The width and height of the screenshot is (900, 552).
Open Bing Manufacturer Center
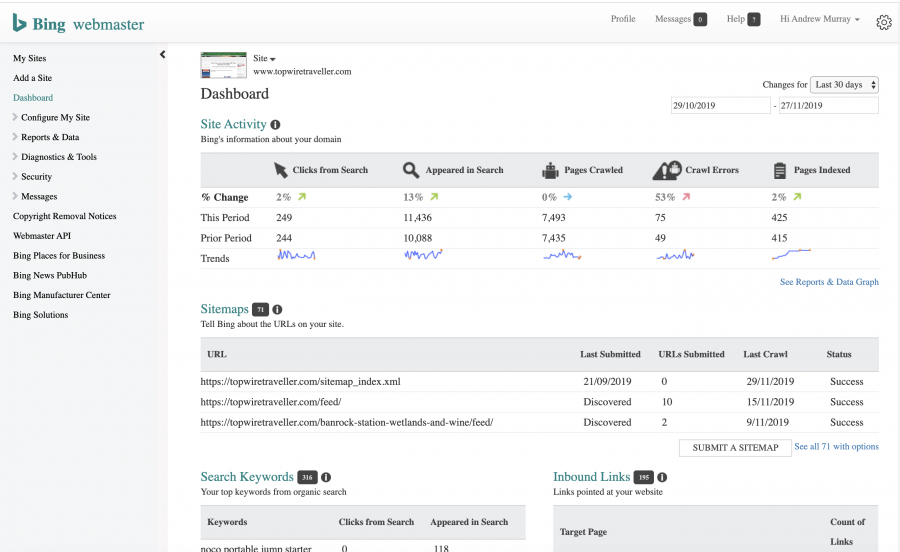tap(61, 296)
